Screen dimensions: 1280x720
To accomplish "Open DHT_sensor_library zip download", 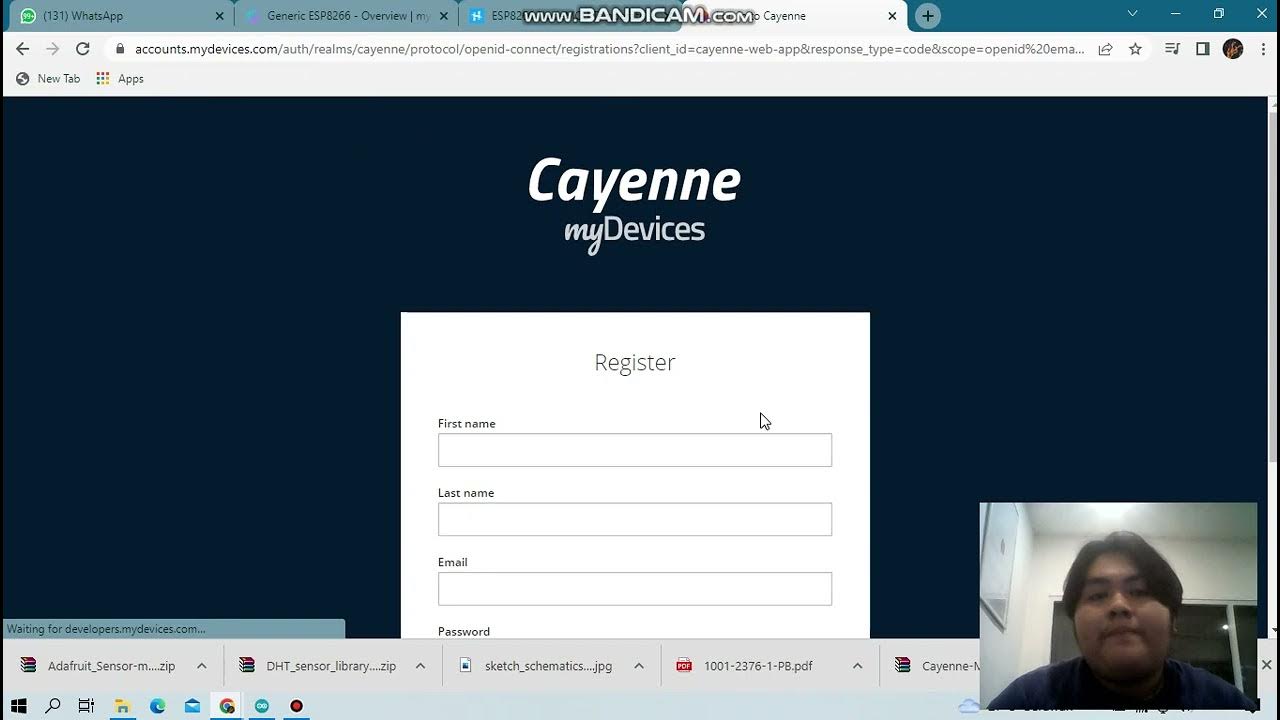I will 318,666.
